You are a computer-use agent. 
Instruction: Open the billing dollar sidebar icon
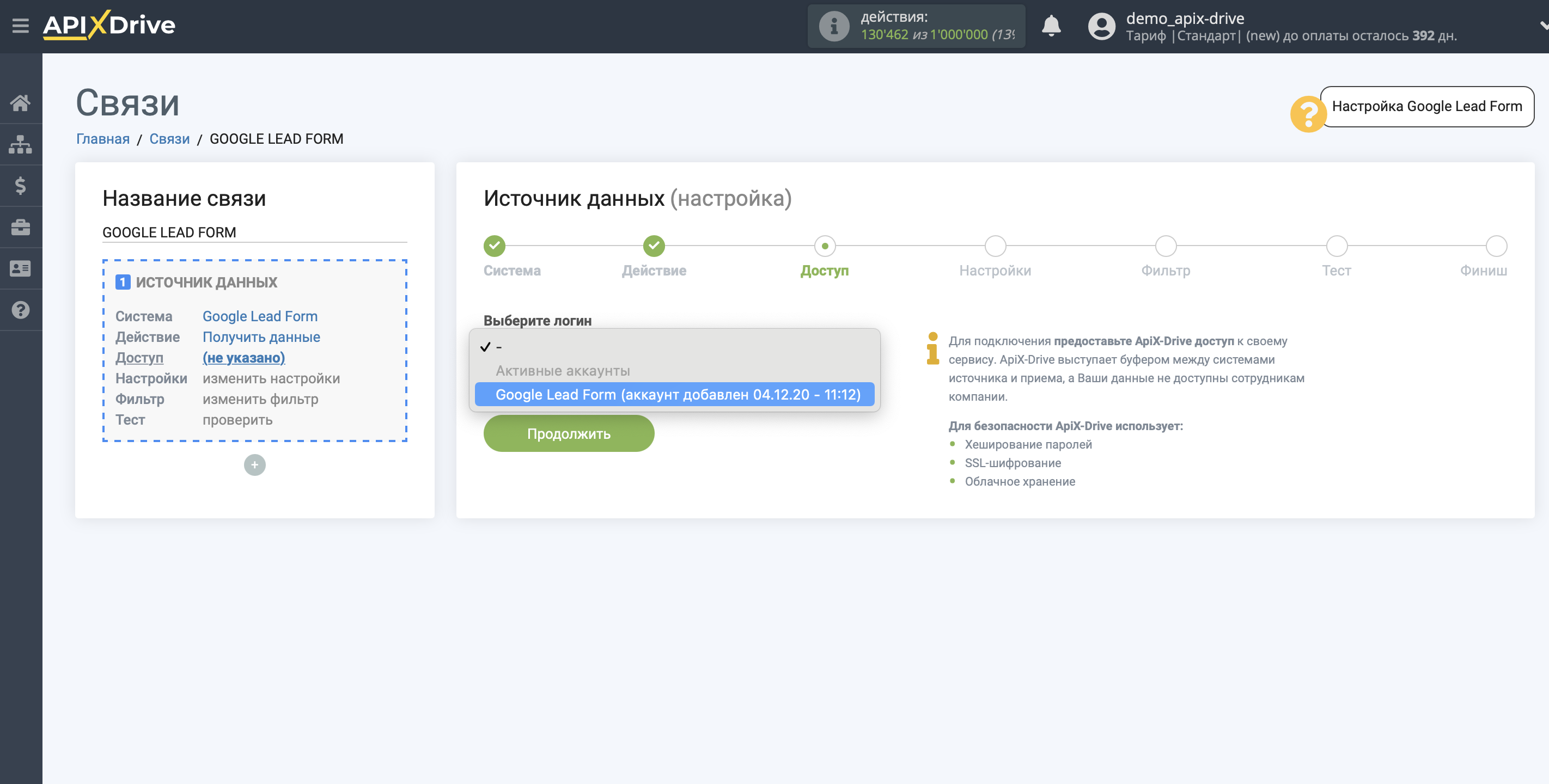click(21, 186)
